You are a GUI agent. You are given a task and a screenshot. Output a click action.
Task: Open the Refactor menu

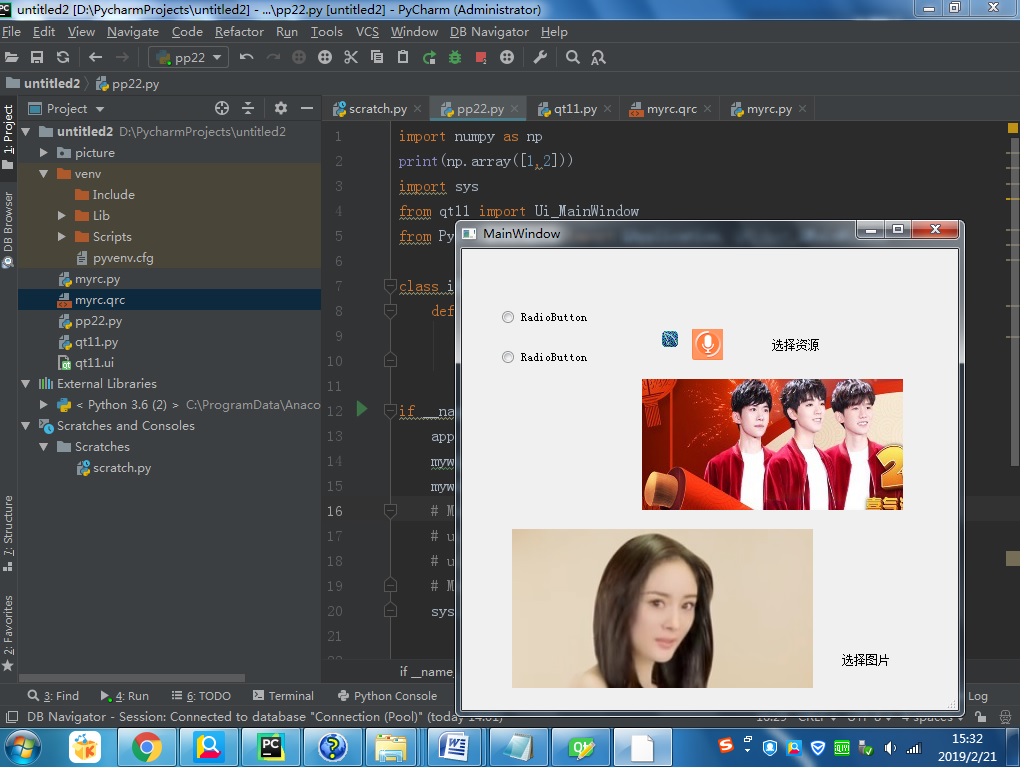click(239, 31)
